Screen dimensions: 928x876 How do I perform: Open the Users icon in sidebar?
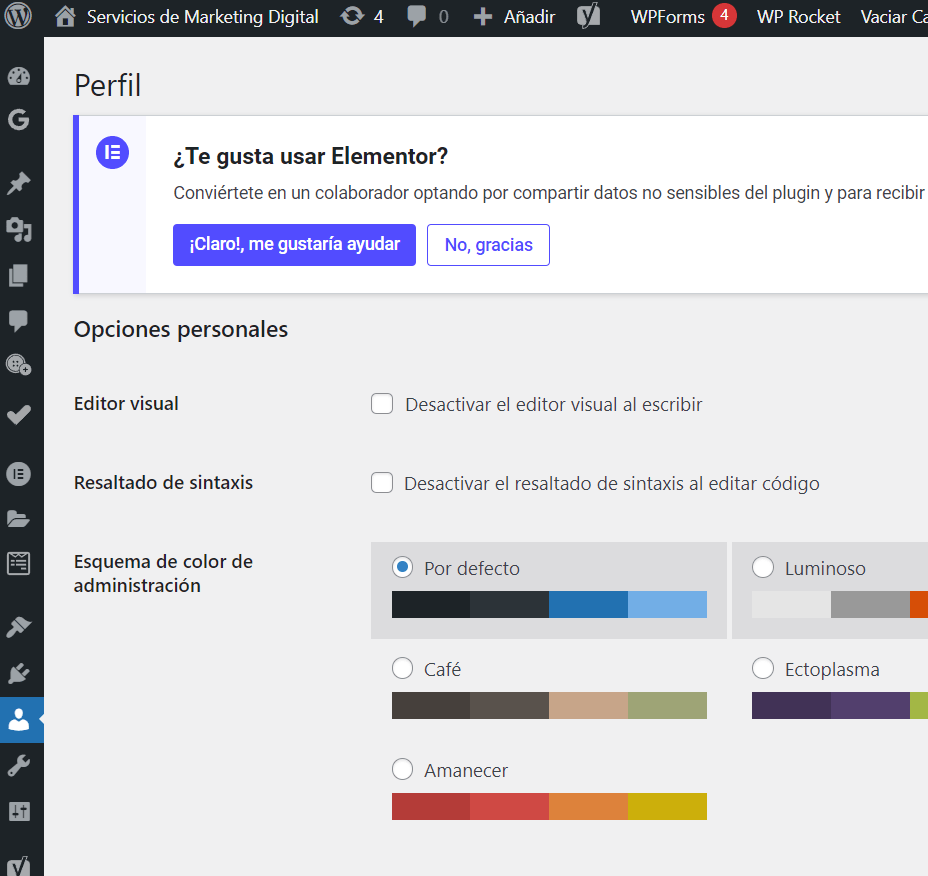click(x=18, y=720)
